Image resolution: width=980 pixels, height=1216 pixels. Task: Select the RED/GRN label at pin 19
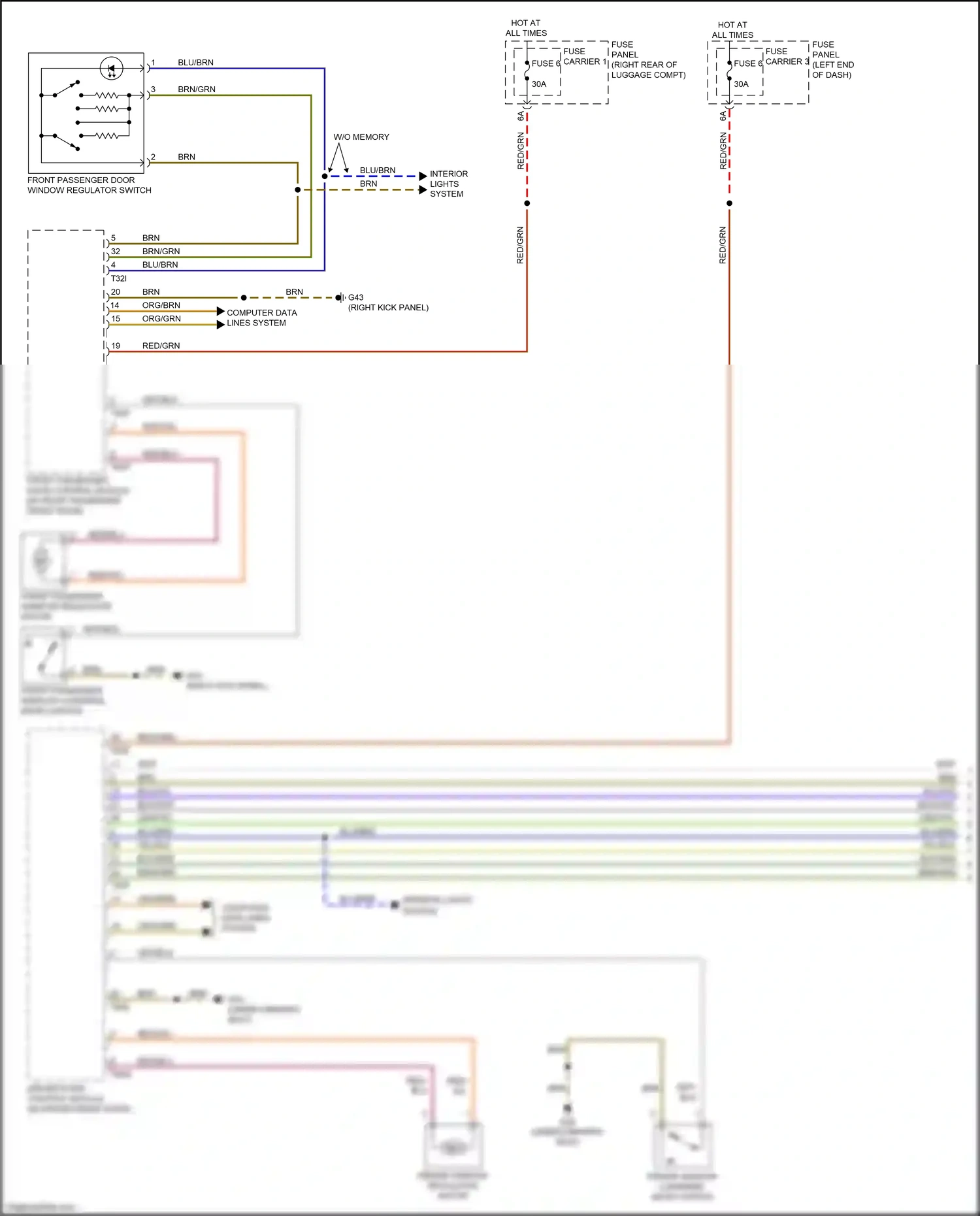161,346
